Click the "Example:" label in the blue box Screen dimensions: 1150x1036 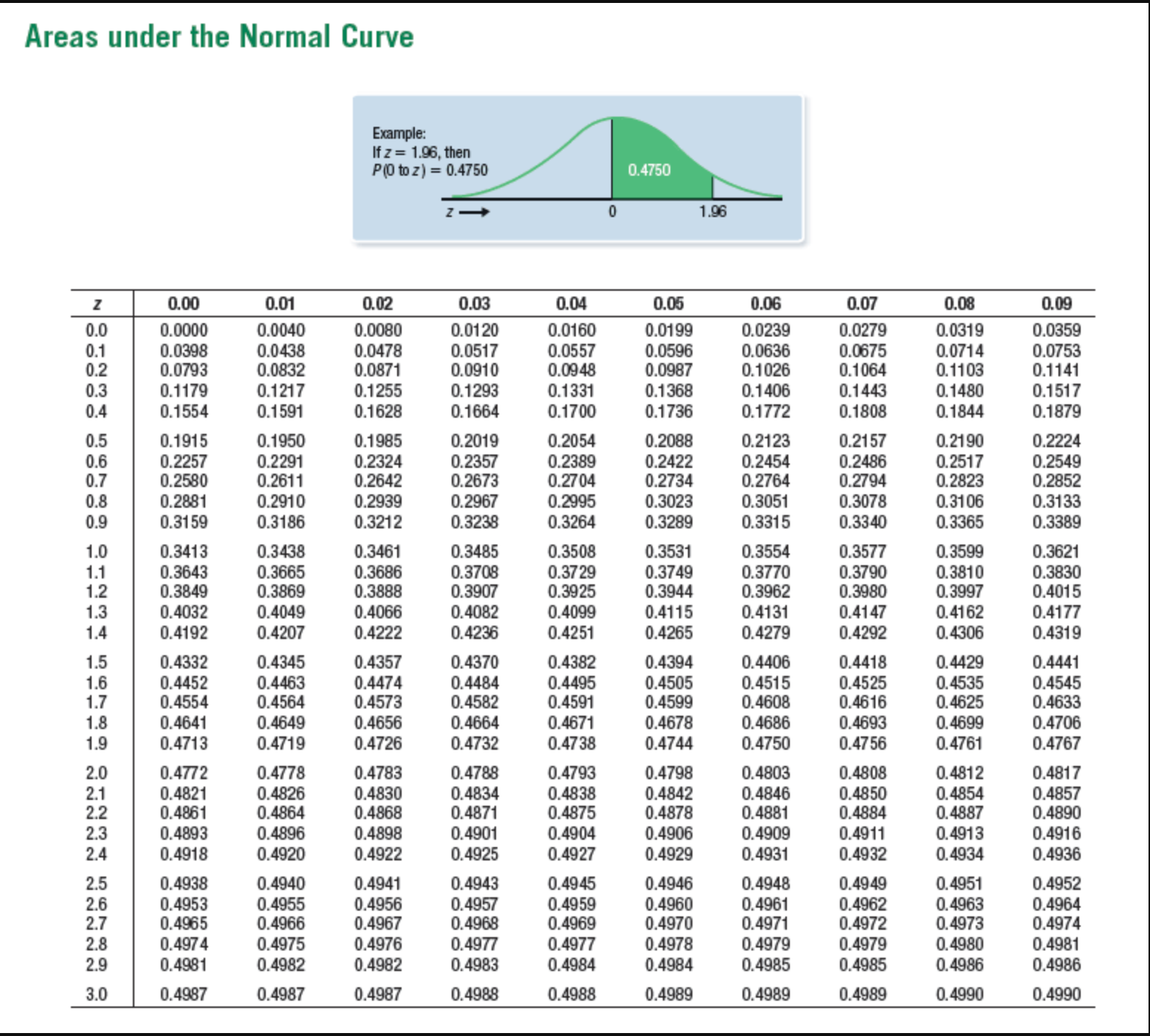(399, 134)
